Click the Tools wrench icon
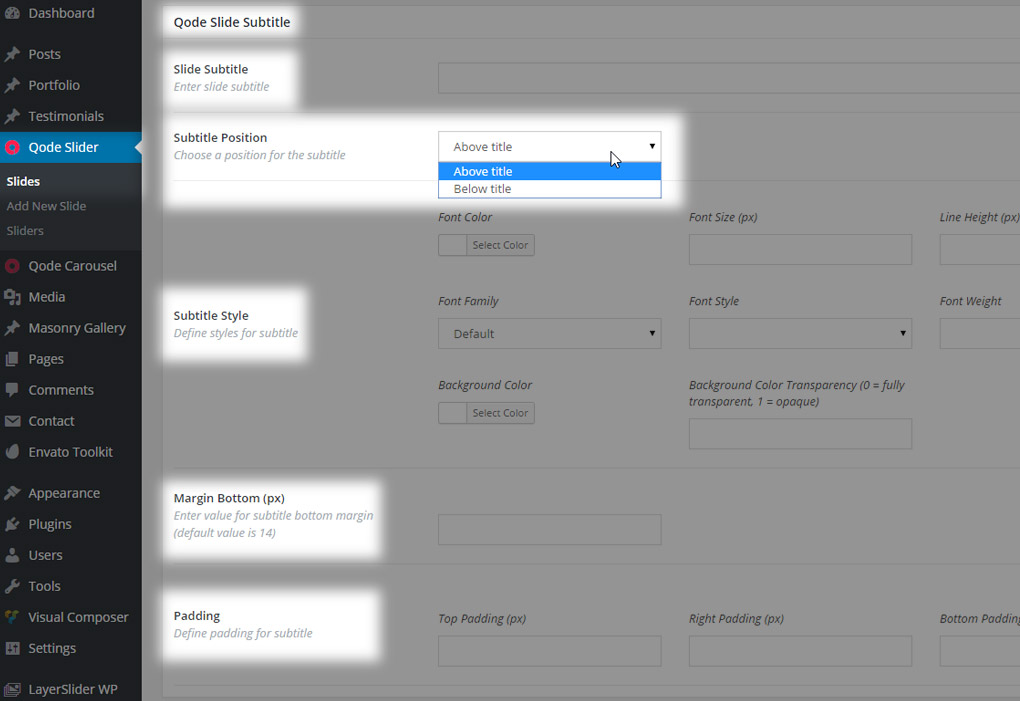This screenshot has width=1020, height=701. point(12,586)
